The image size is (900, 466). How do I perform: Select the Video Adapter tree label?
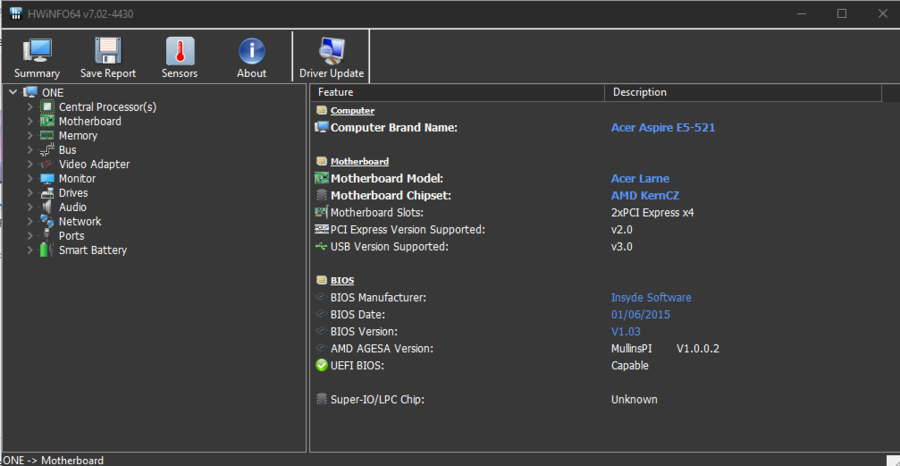point(94,164)
